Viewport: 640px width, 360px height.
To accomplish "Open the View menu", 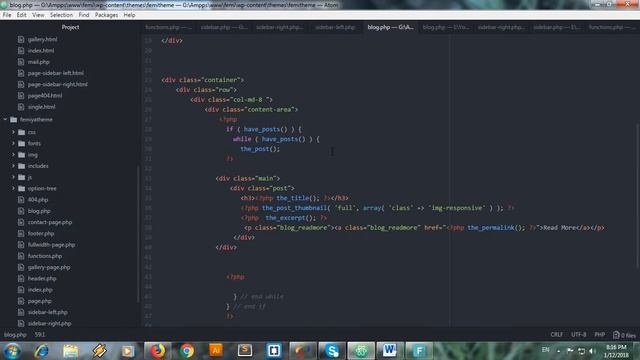I will tap(38, 15).
